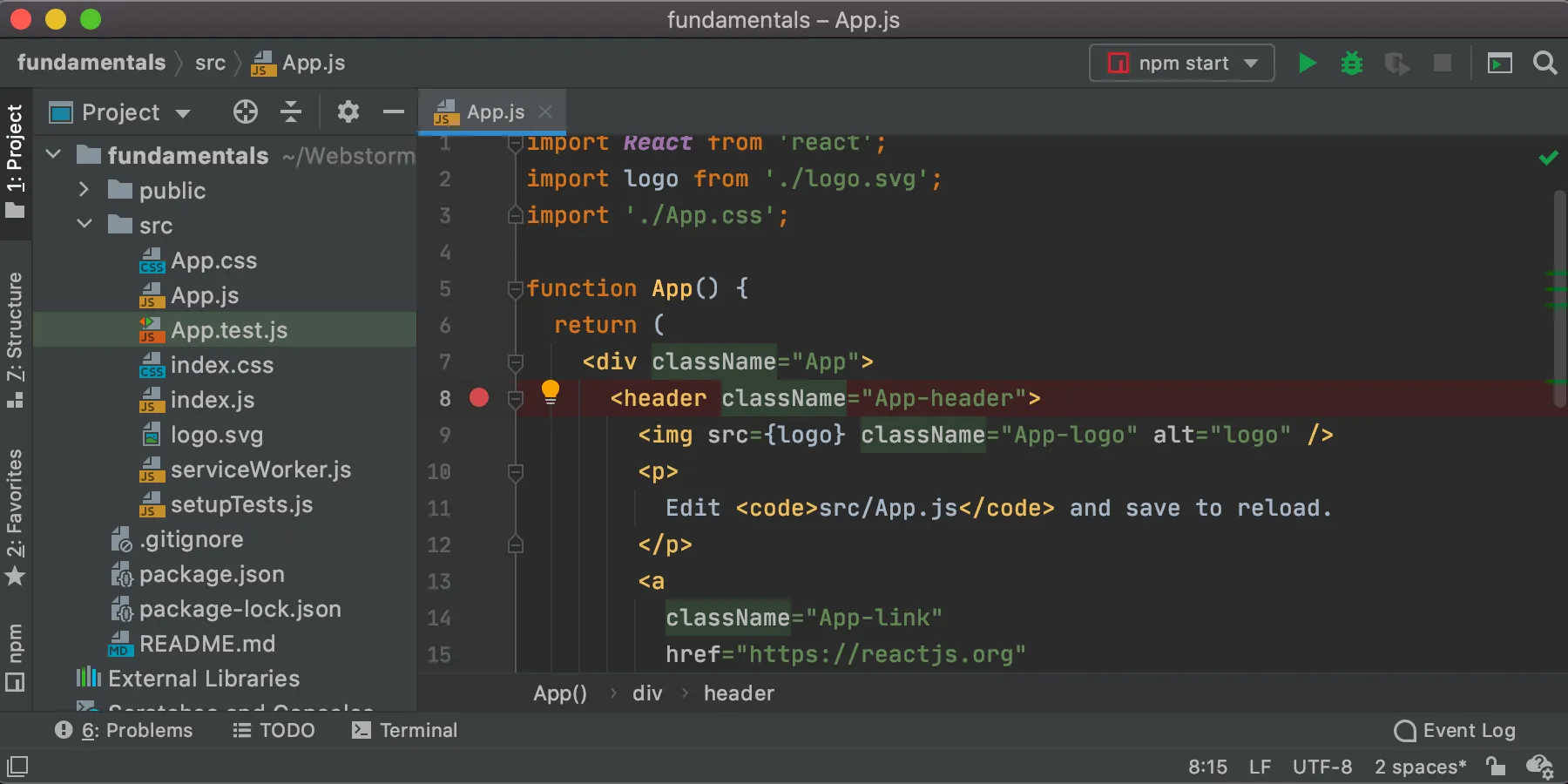Fold the header element at line 8
This screenshot has width=1568, height=784.
coord(515,398)
